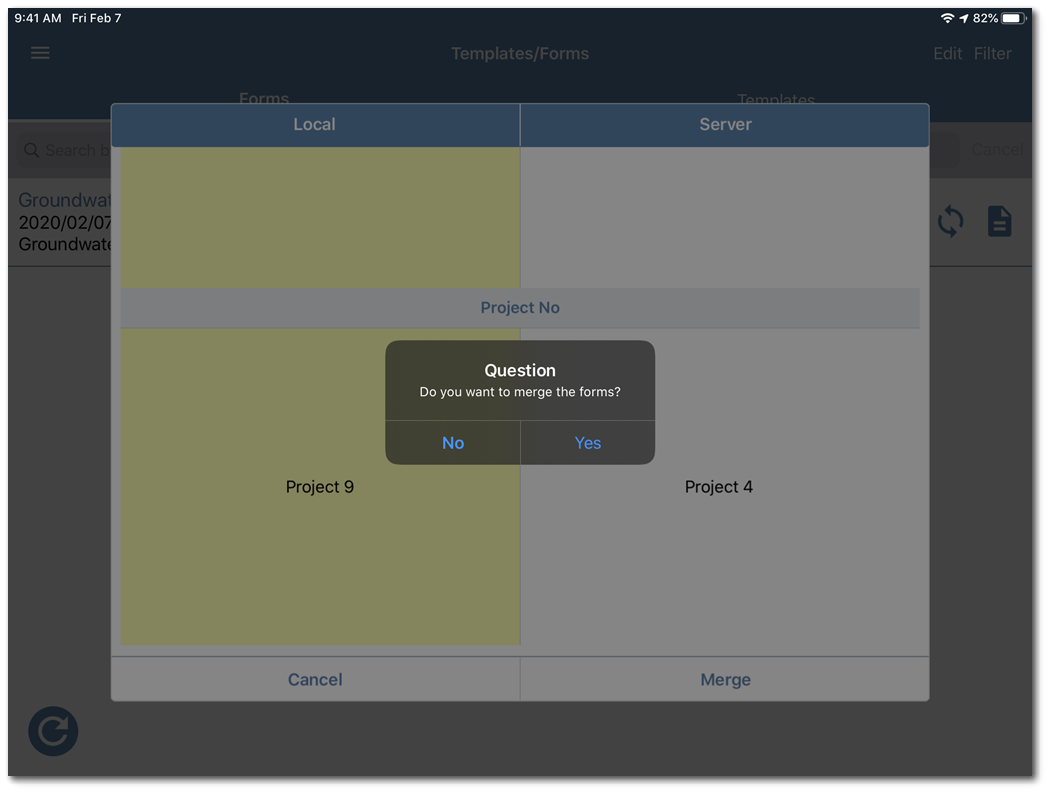
Task: Choose No in the Question dialog
Action: (453, 443)
